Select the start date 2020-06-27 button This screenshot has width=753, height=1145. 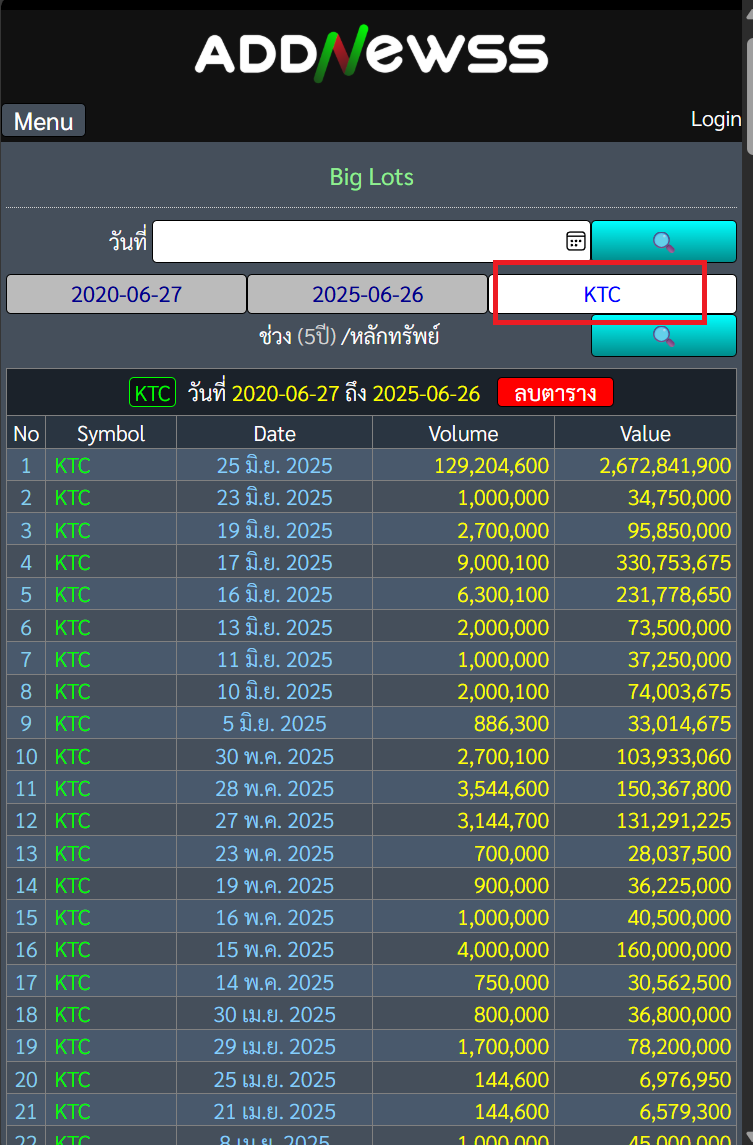pos(126,294)
